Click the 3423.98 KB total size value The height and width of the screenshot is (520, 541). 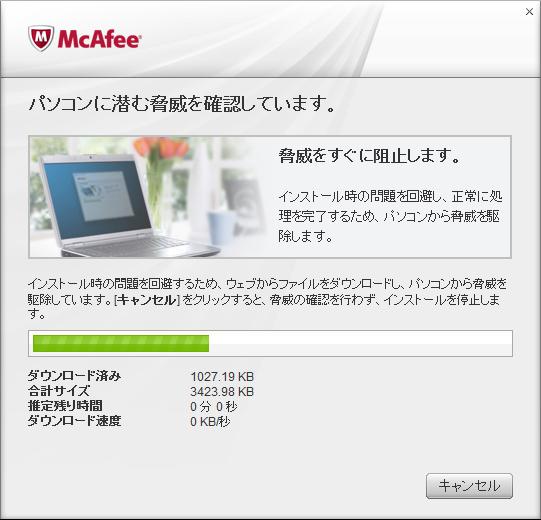[222, 392]
